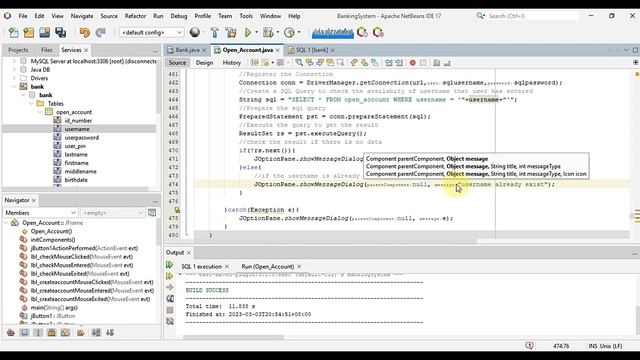Toggle Sort by Name in Navigator toolbar
The image size is (640, 360).
pyautogui.click(x=96, y=333)
